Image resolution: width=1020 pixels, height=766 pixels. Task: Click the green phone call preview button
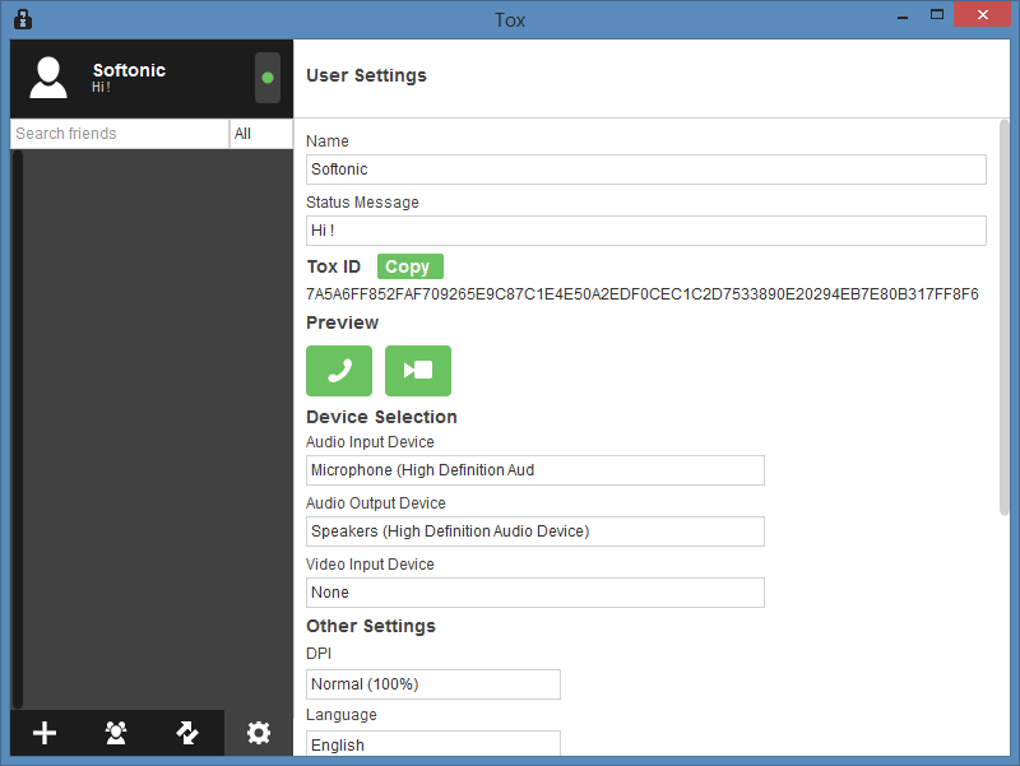coord(339,371)
